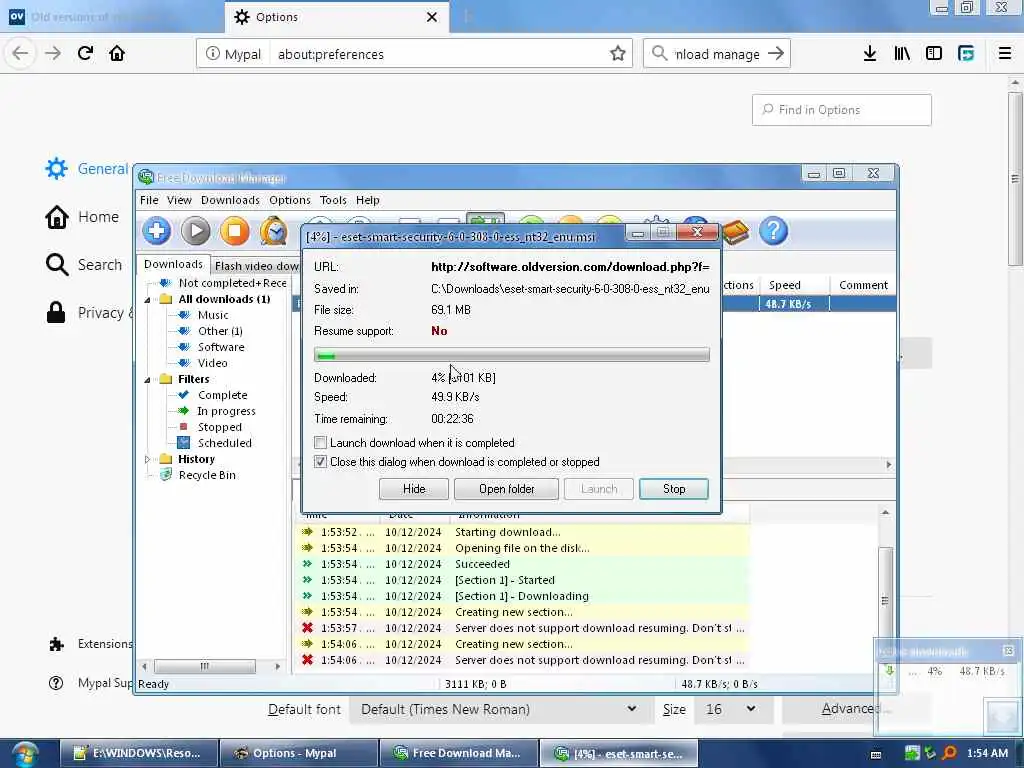1024x768 pixels.
Task: Click the gray Start download play icon
Action: coord(195,231)
